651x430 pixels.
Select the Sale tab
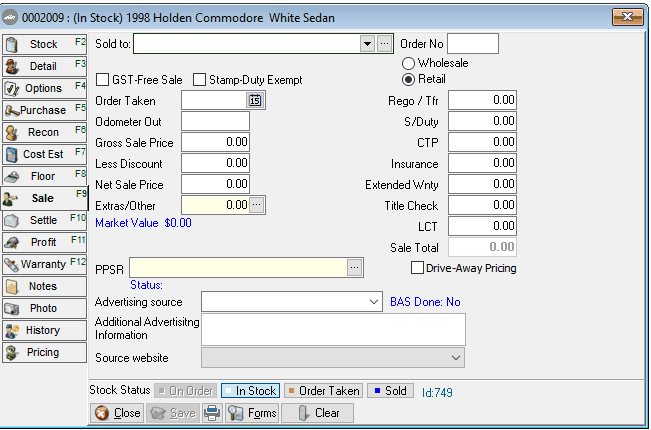[44, 198]
